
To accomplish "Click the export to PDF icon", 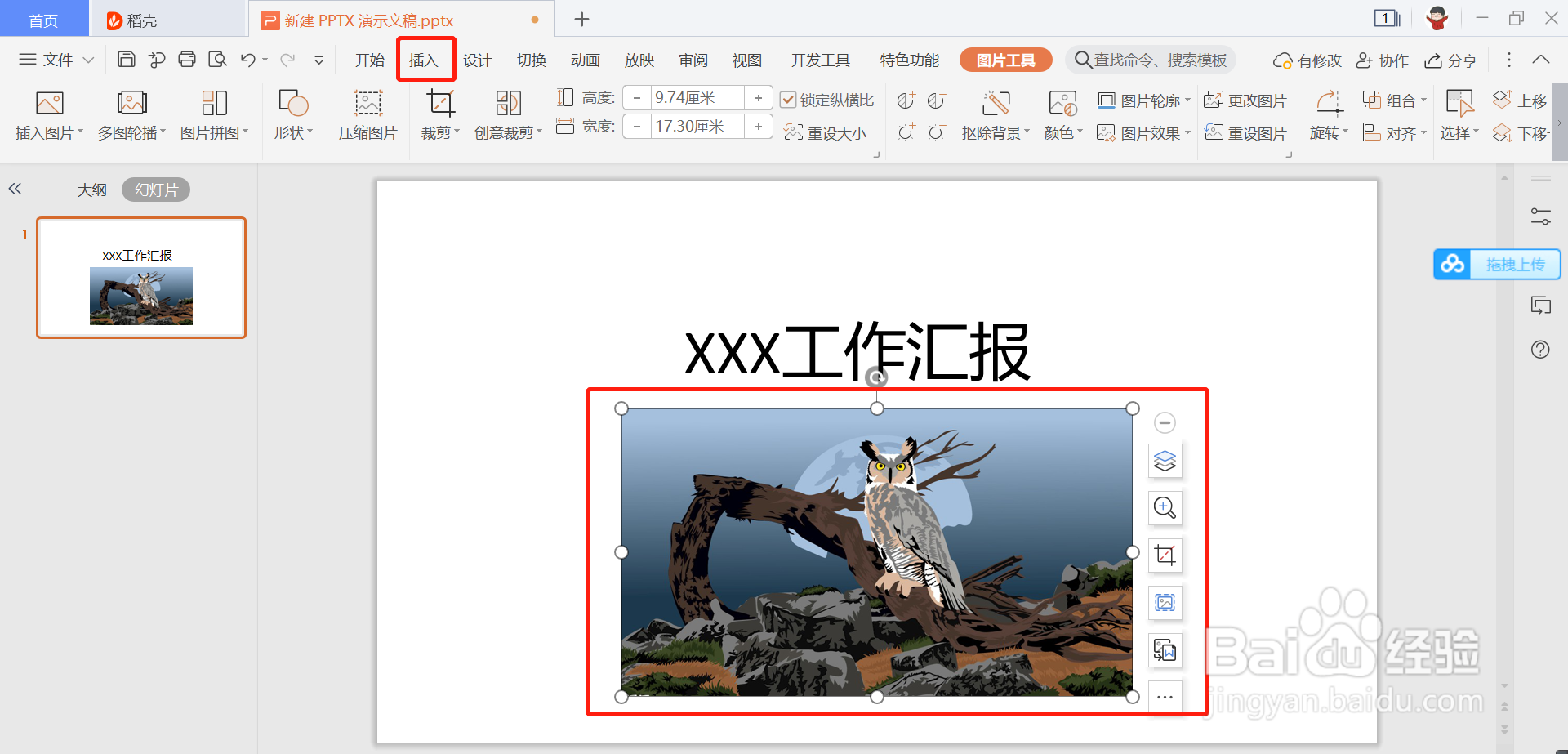I will click(157, 60).
